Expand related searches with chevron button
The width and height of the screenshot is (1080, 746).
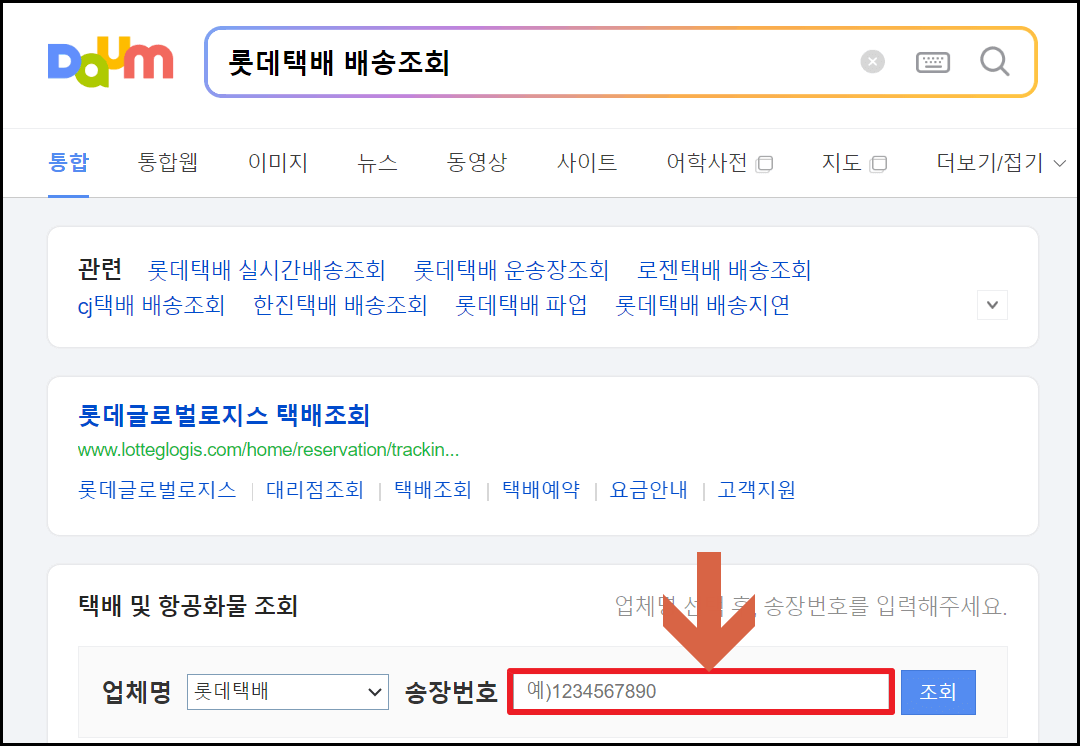pos(992,304)
